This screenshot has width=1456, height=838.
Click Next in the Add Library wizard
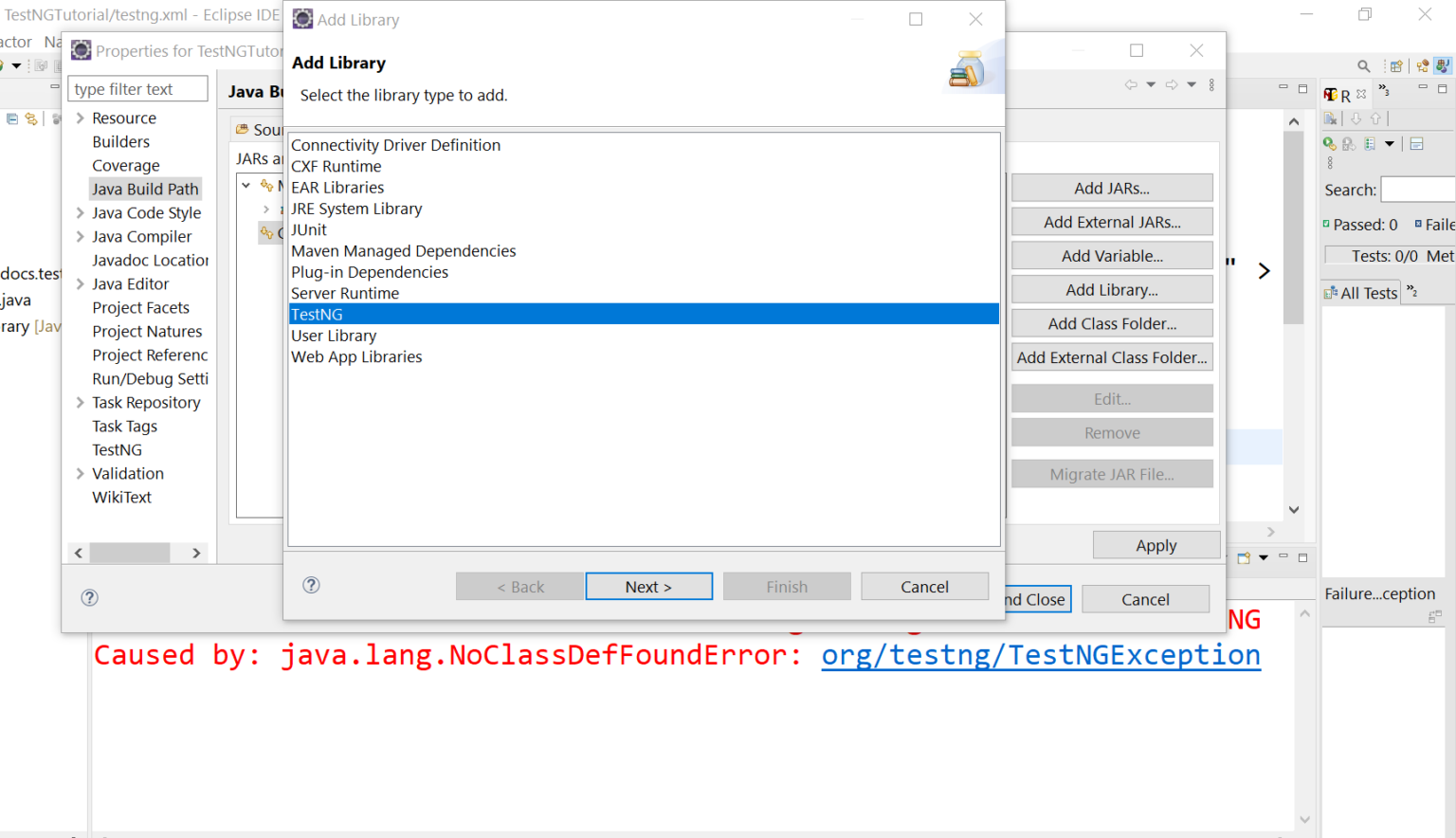648,586
